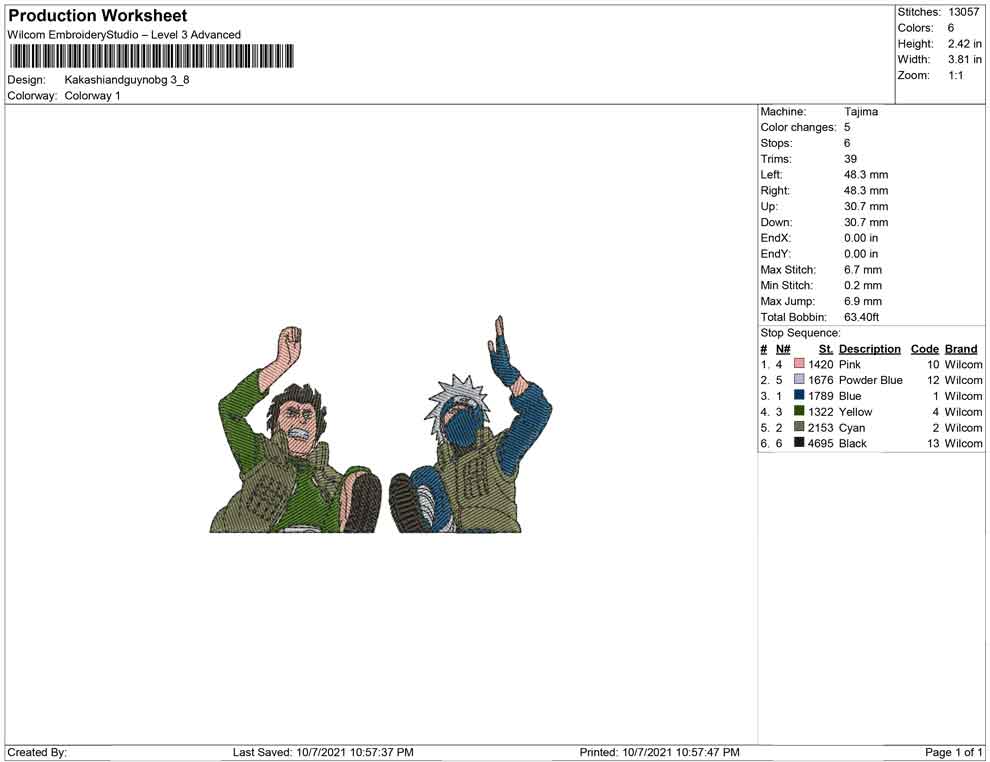Click the 'Up:' value '30.7 mm'
The image size is (990, 762).
(866, 206)
